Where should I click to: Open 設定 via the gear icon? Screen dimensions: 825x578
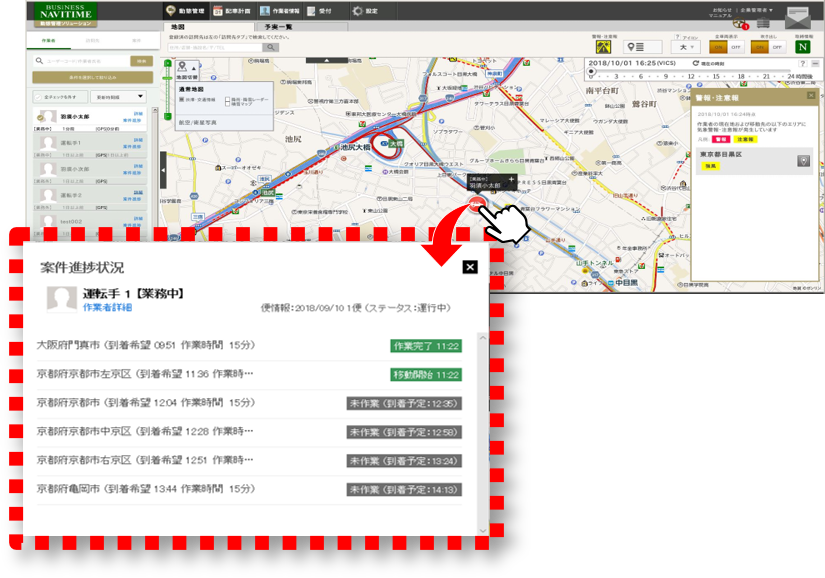tap(358, 10)
